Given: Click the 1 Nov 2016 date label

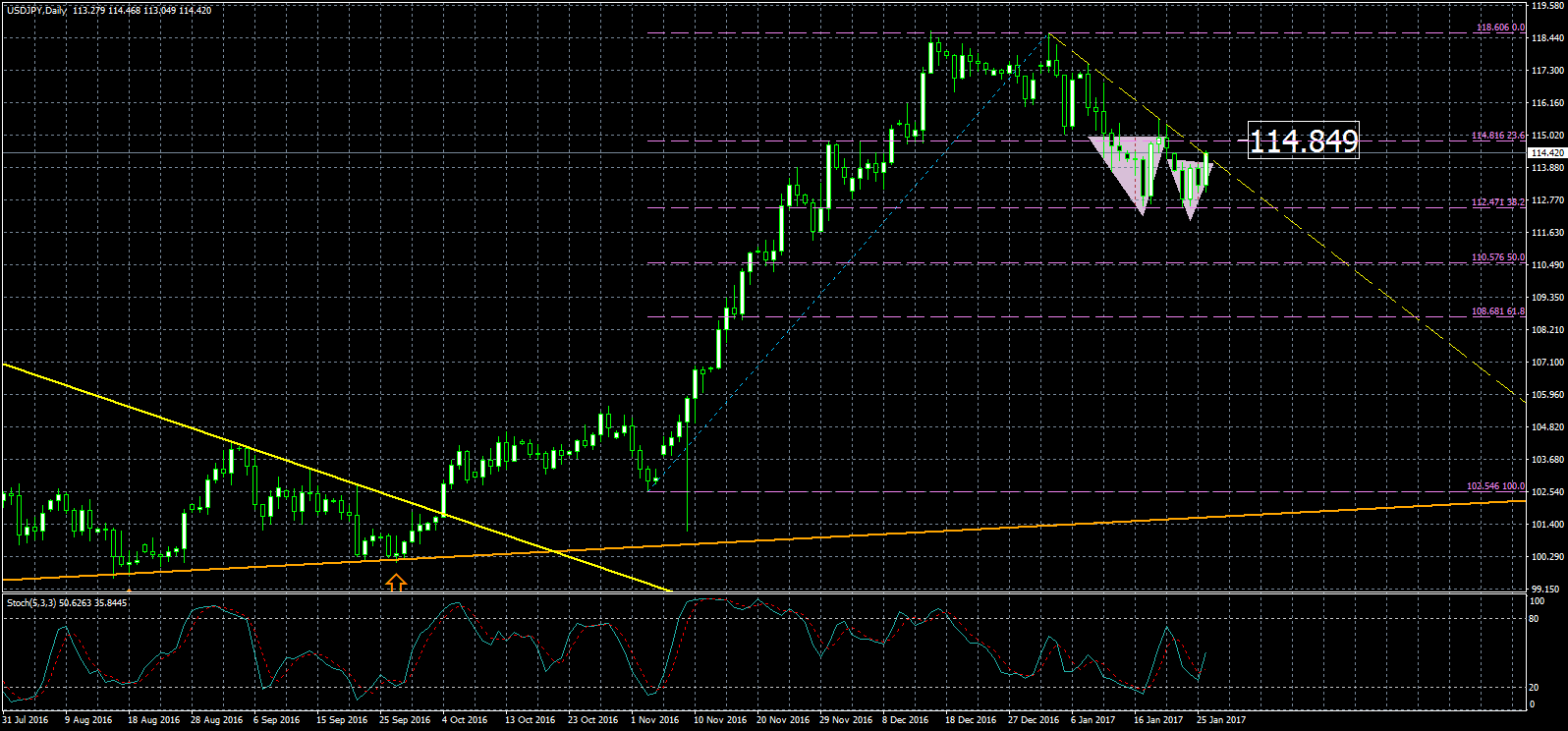Looking at the screenshot, I should [x=654, y=720].
